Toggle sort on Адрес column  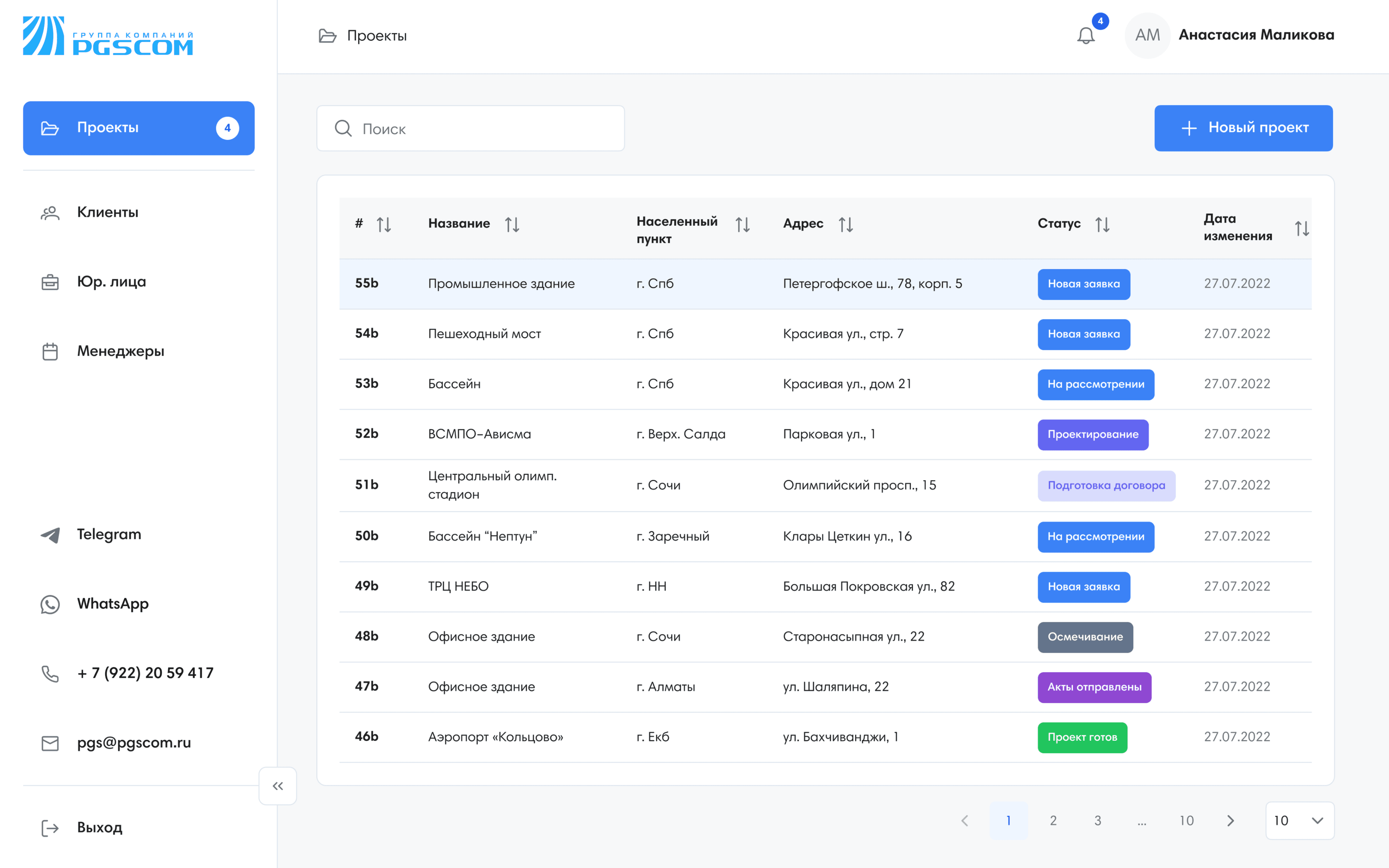[x=845, y=225]
